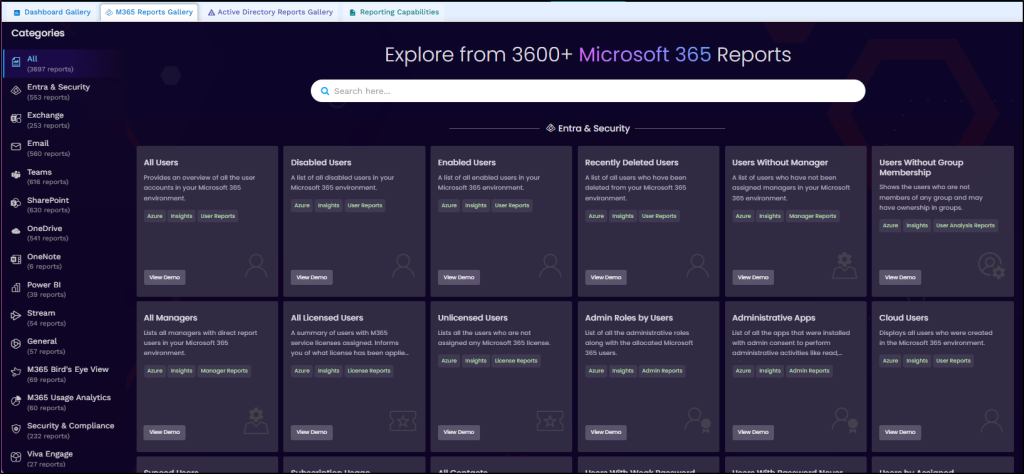Click the license ticket icon on All Licensed Users card
This screenshot has height=474, width=1024.
pos(403,421)
